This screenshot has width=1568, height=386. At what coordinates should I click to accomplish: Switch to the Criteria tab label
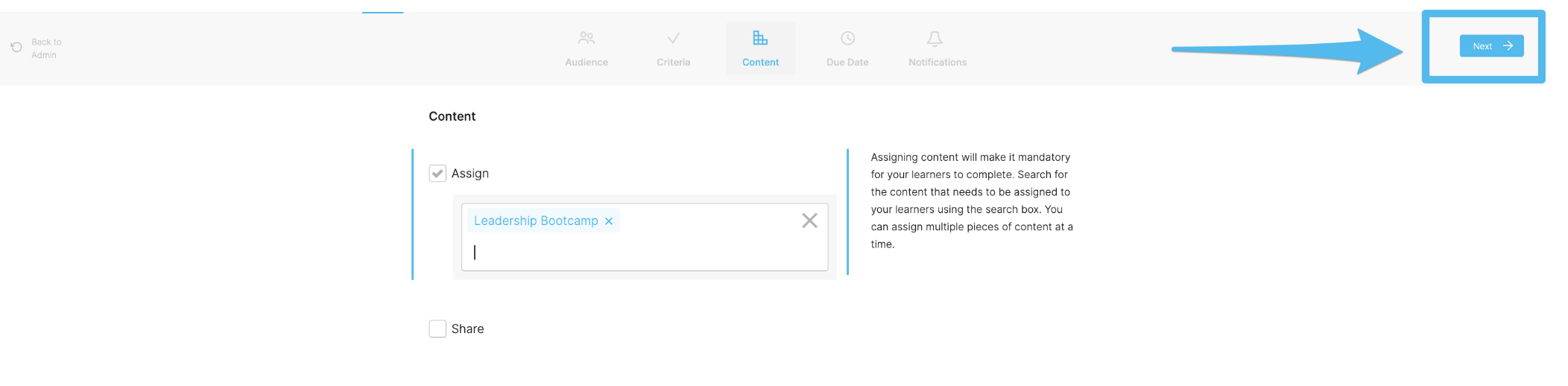[674, 63]
